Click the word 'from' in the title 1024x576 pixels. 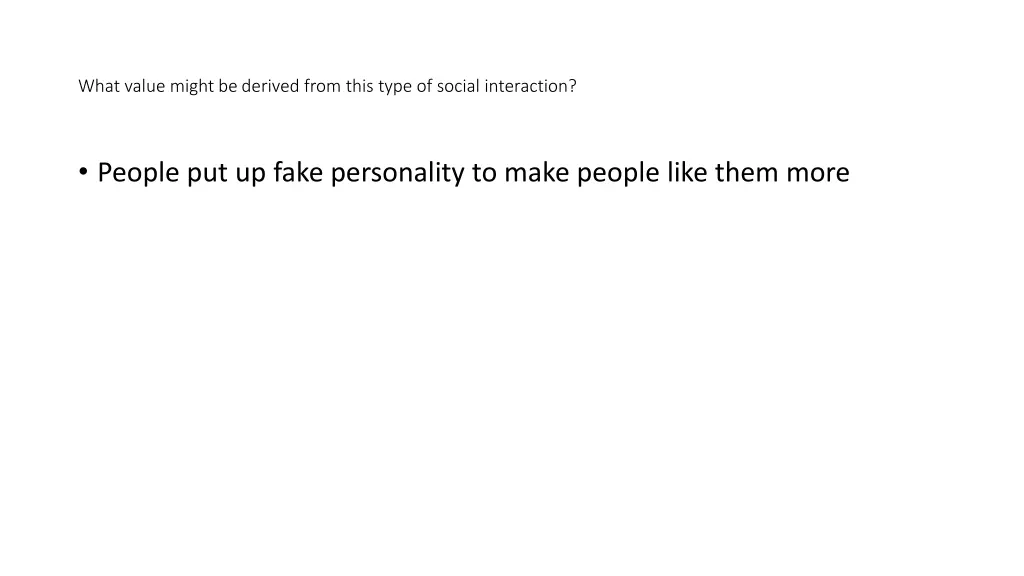coord(323,86)
